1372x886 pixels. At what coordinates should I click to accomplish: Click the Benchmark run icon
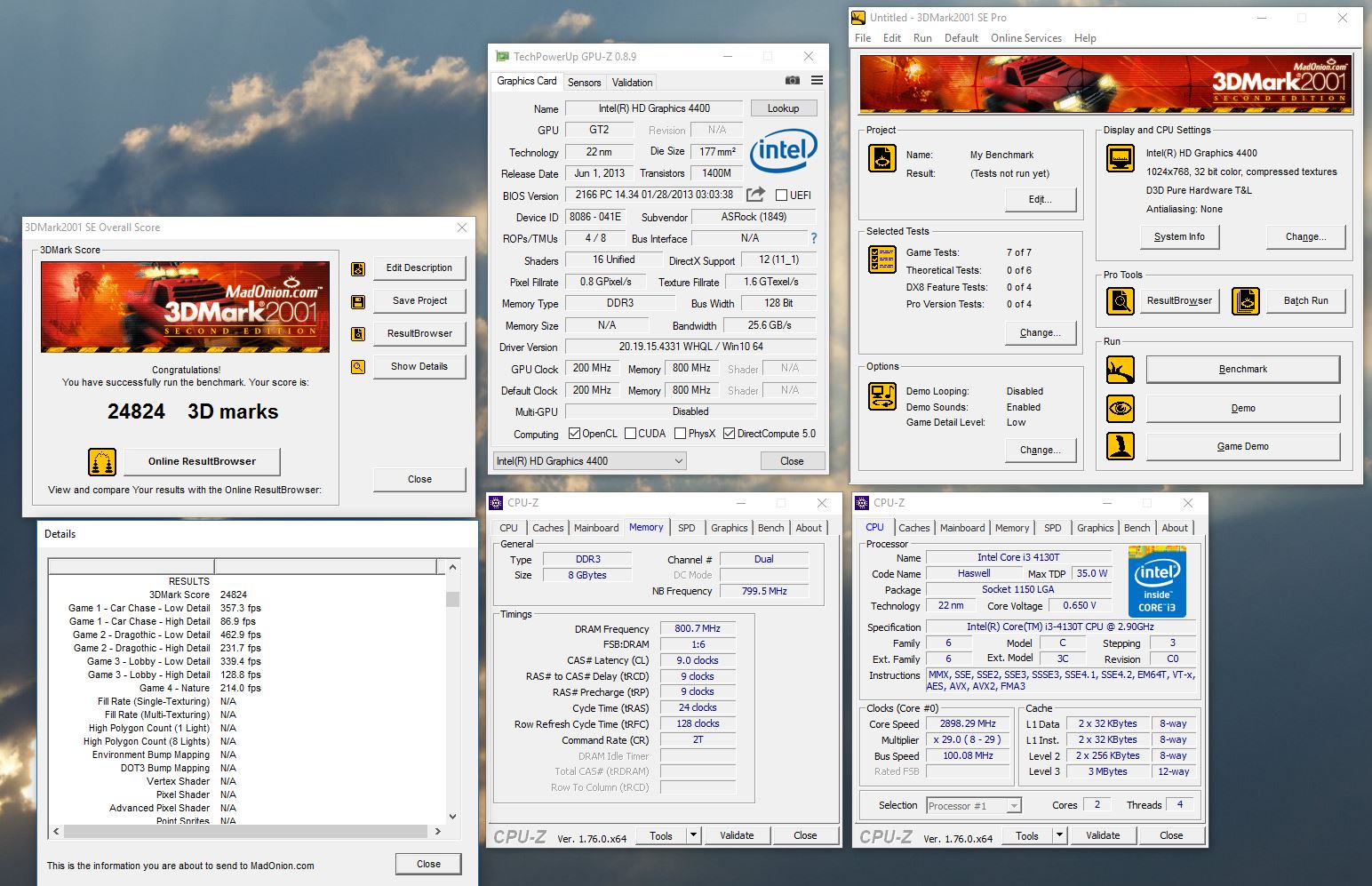coord(1121,370)
